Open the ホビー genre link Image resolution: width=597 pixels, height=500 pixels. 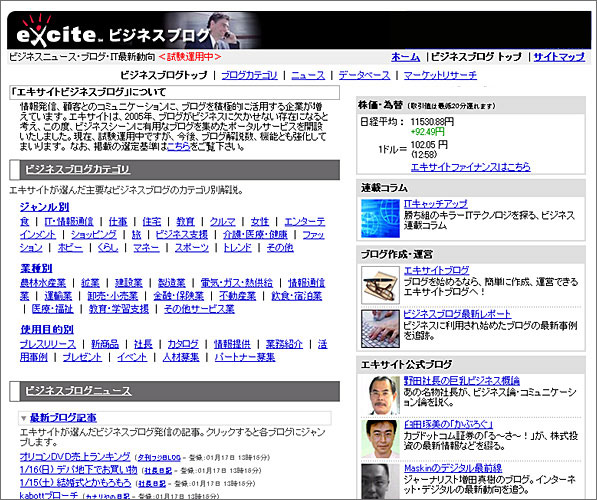(x=70, y=248)
